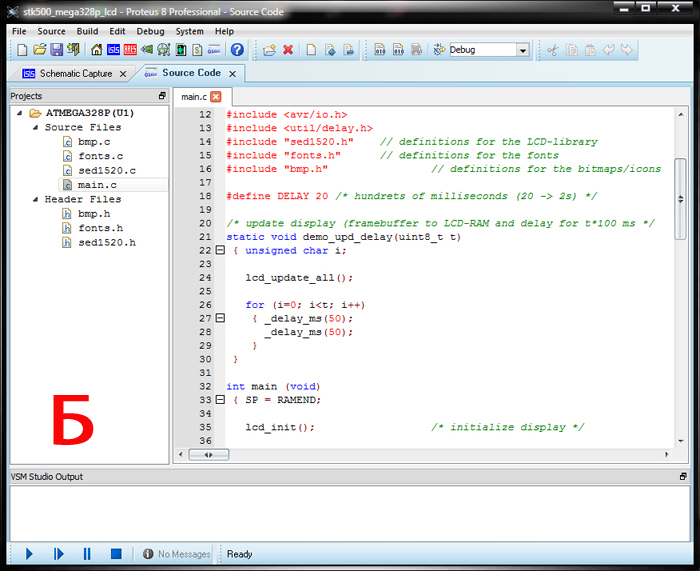700x571 pixels.
Task: Open the Gerber Viewer toolbar icon
Action: pyautogui.click(x=164, y=50)
